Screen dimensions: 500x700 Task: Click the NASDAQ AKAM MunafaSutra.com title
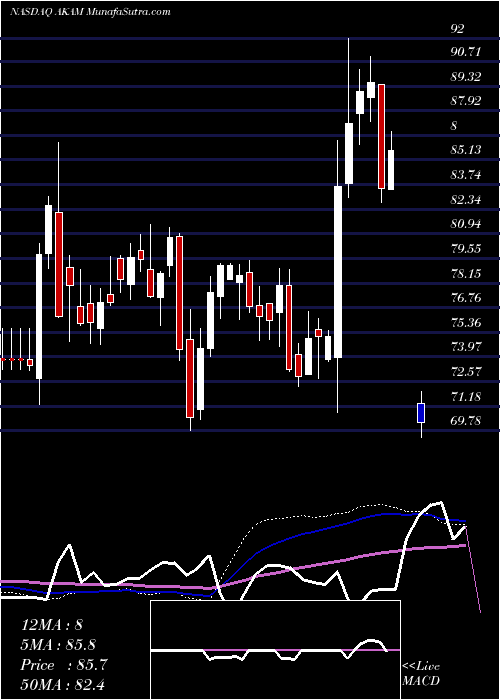[x=90, y=12]
